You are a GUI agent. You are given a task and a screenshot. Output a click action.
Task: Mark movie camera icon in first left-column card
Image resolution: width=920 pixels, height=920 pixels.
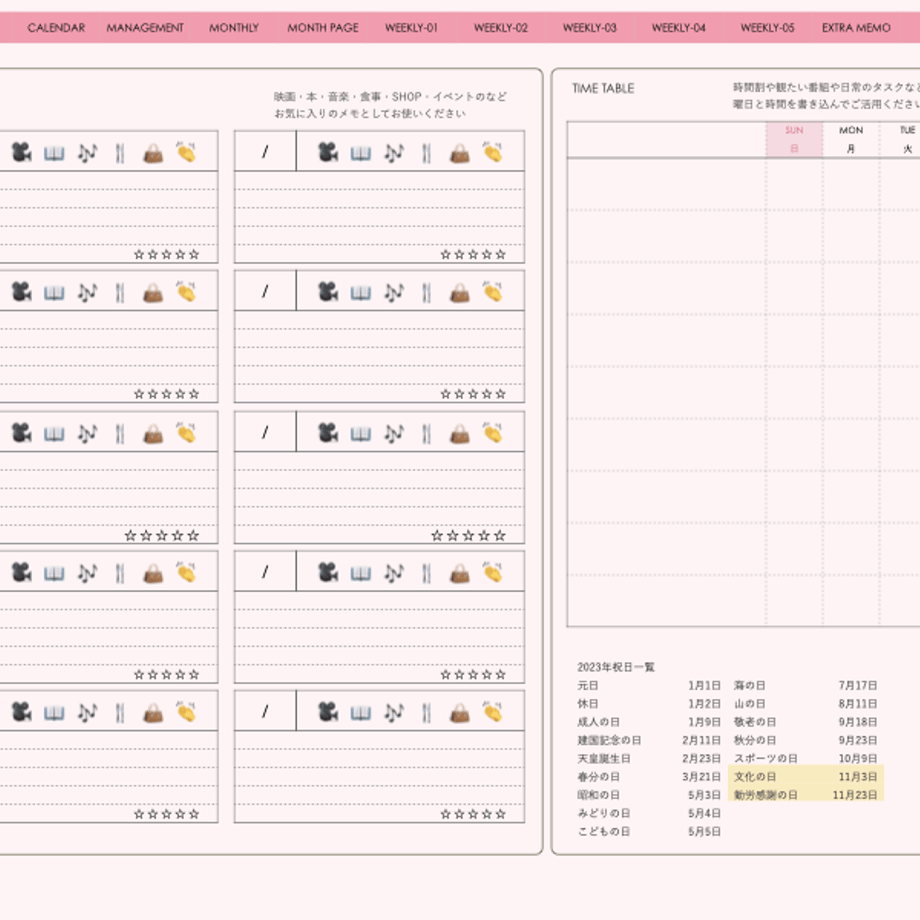22,153
